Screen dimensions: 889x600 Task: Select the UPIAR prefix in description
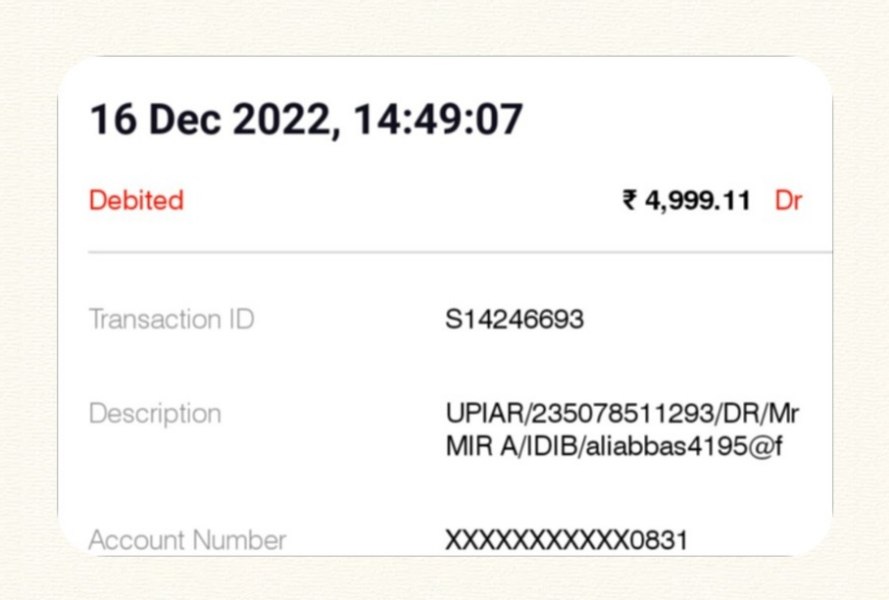coord(484,413)
